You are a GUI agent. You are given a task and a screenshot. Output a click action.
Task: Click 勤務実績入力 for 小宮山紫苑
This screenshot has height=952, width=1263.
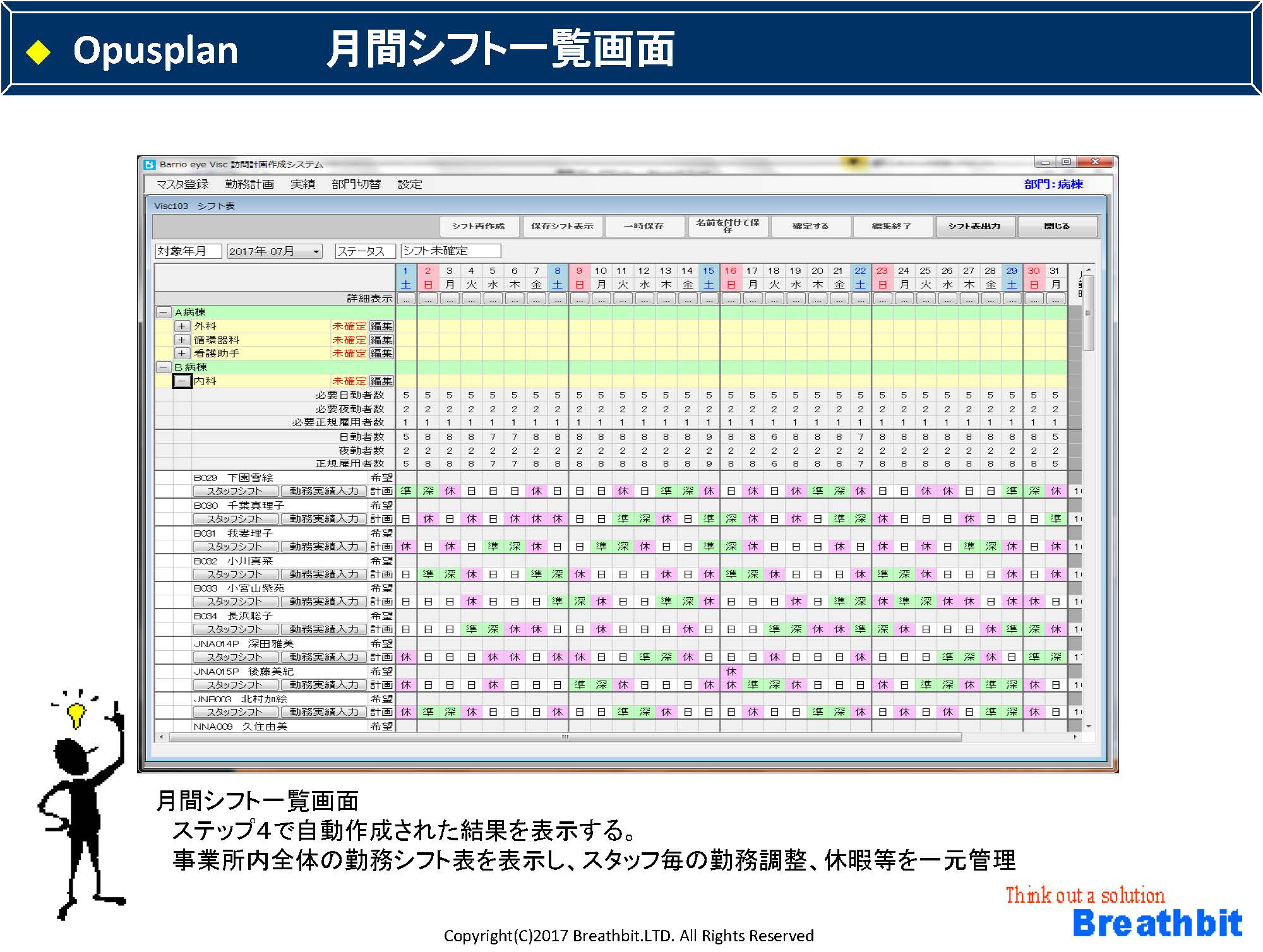pyautogui.click(x=323, y=602)
